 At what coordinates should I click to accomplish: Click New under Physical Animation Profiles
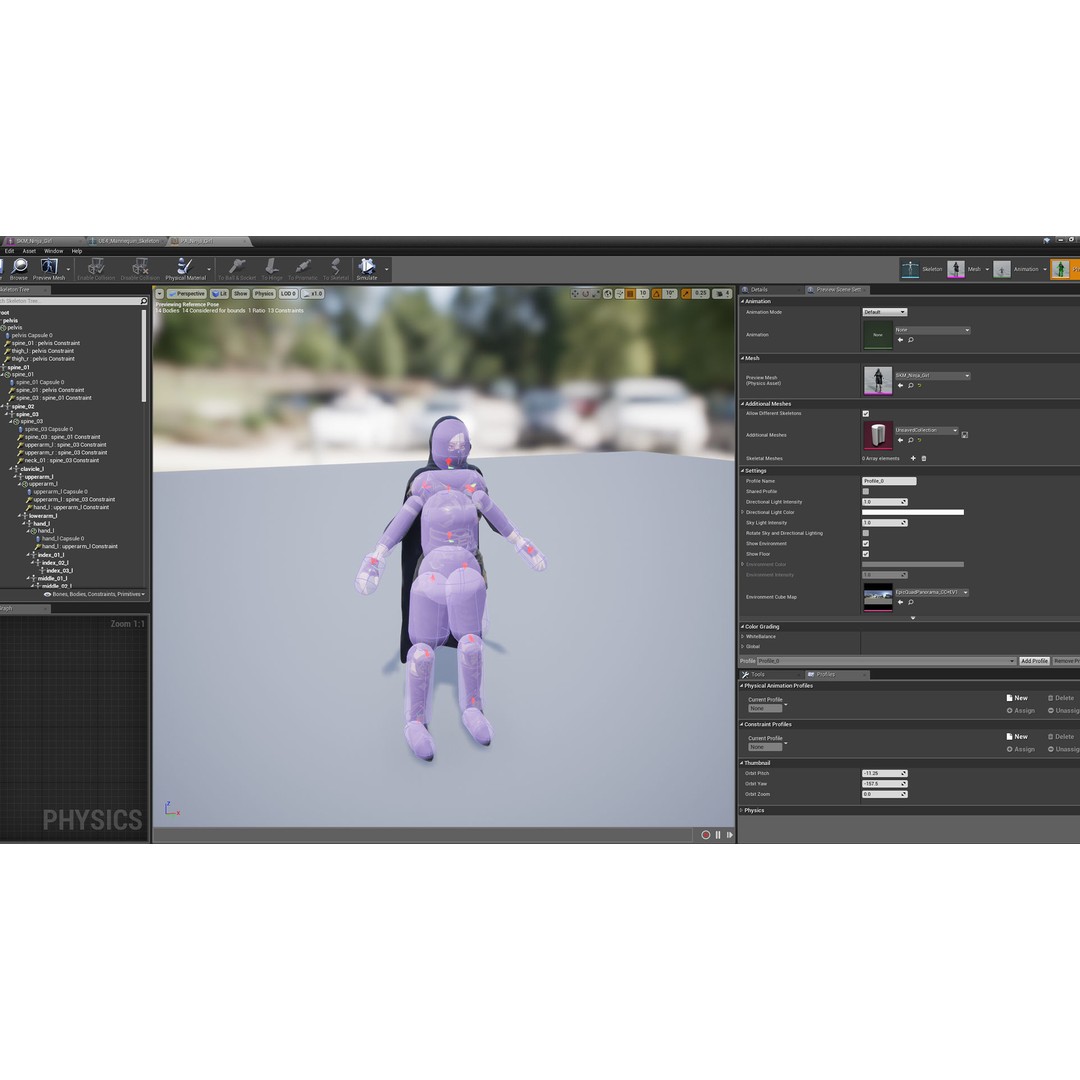point(1017,698)
